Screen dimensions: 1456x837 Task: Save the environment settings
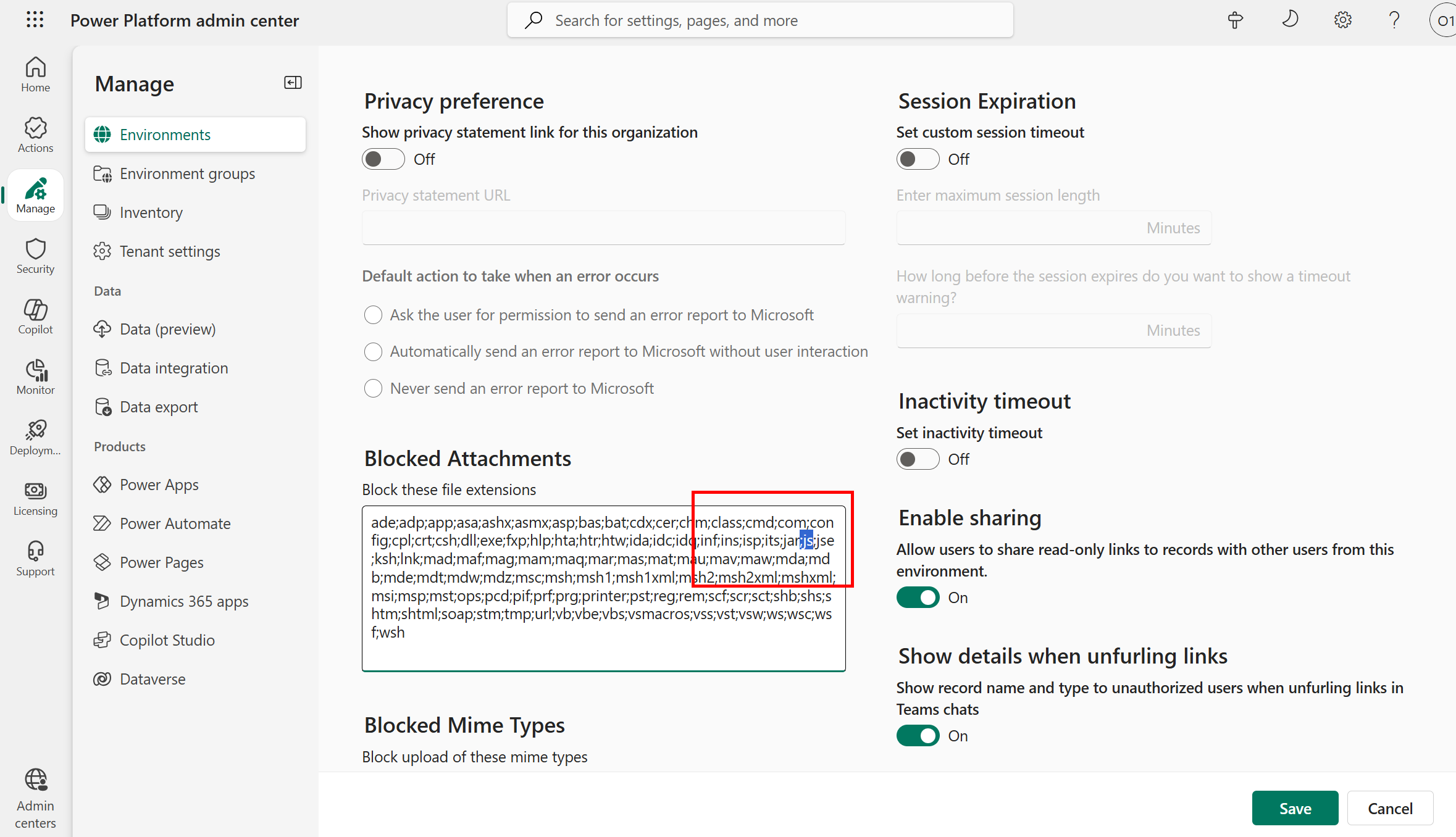point(1294,808)
